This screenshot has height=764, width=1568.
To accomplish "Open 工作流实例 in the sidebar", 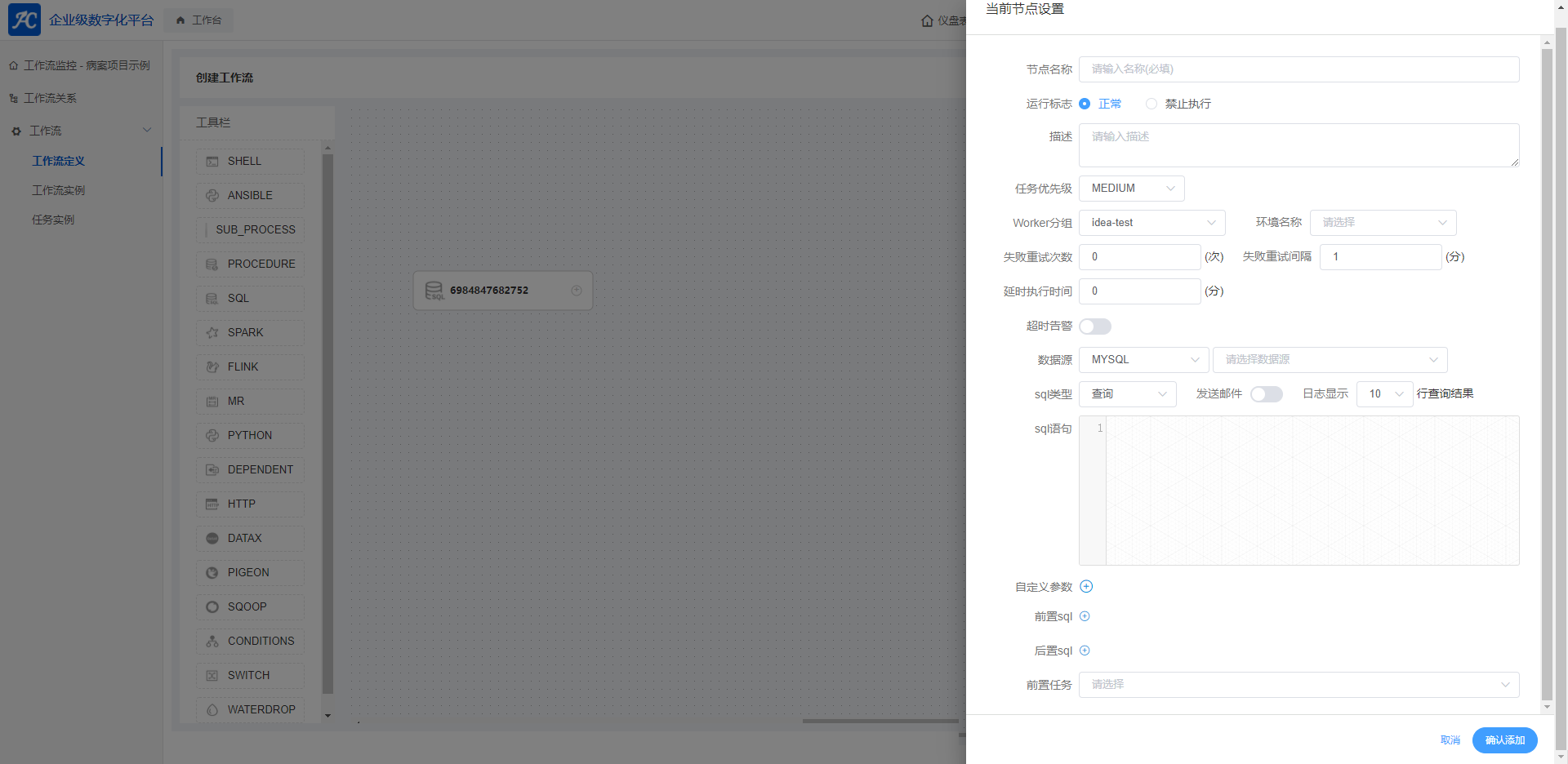I will [59, 190].
